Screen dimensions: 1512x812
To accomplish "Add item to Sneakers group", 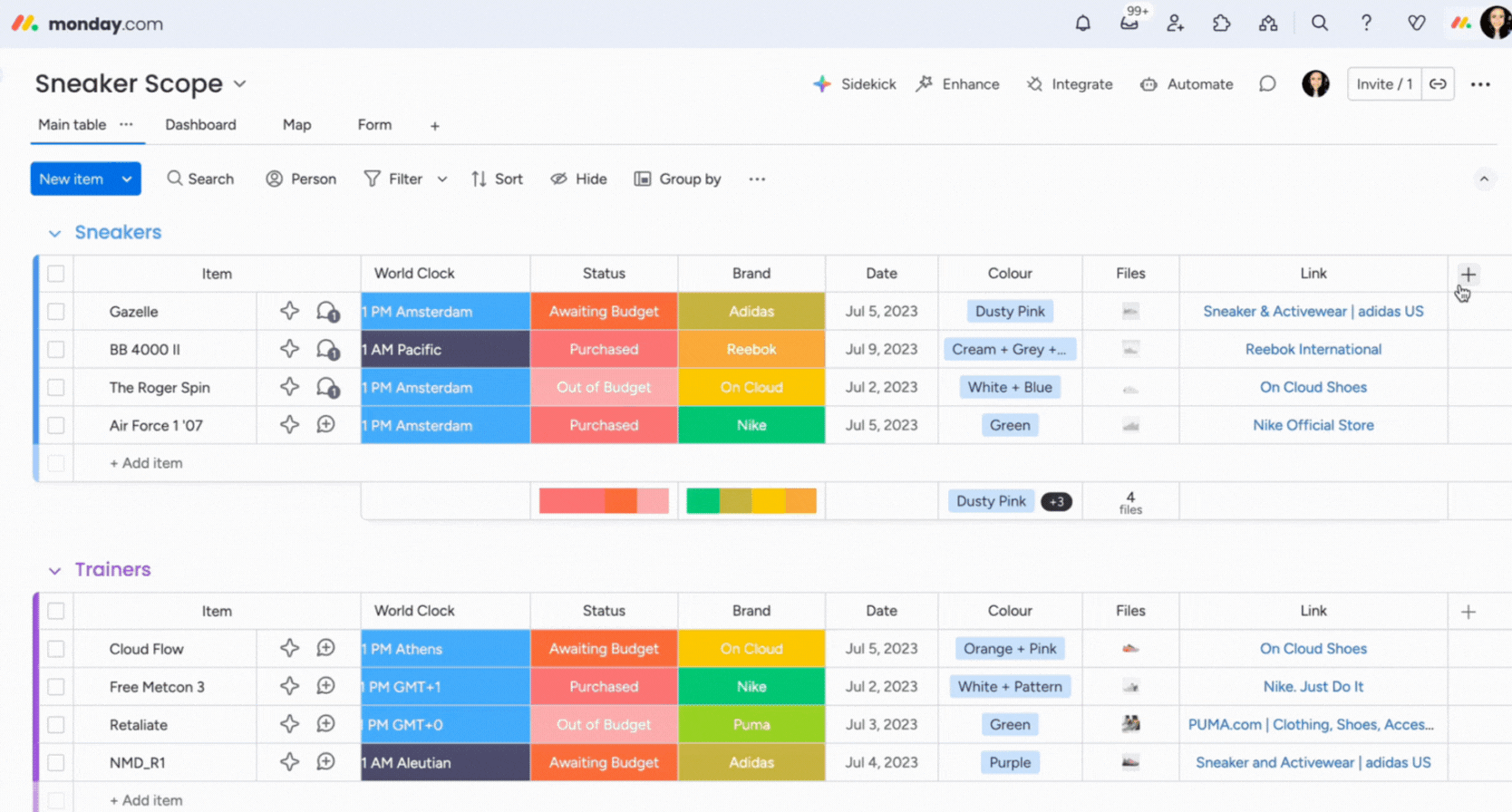I will click(146, 463).
